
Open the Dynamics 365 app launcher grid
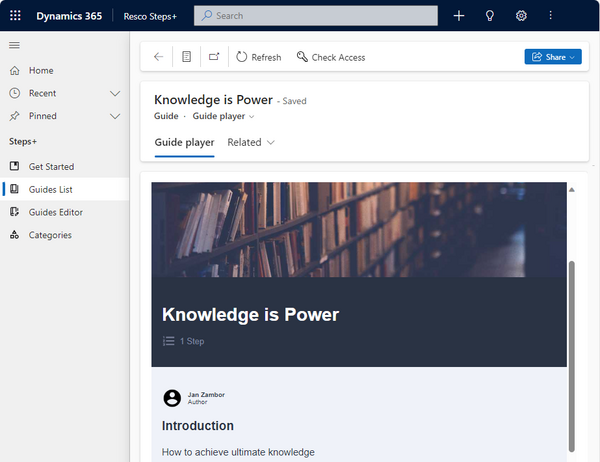(x=15, y=16)
